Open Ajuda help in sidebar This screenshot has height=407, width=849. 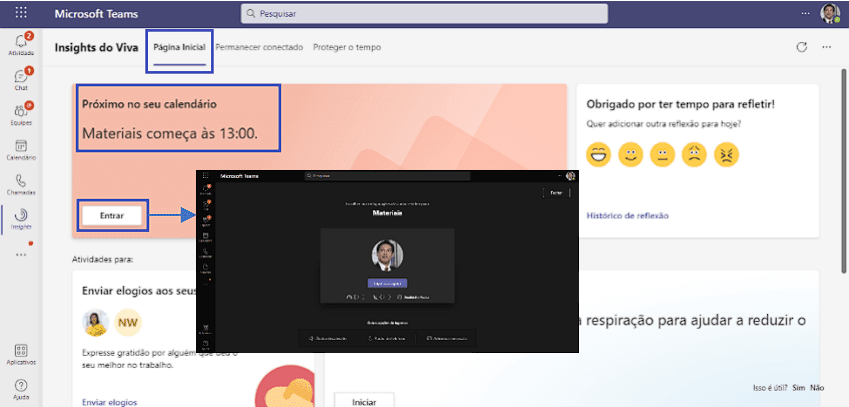tap(22, 389)
